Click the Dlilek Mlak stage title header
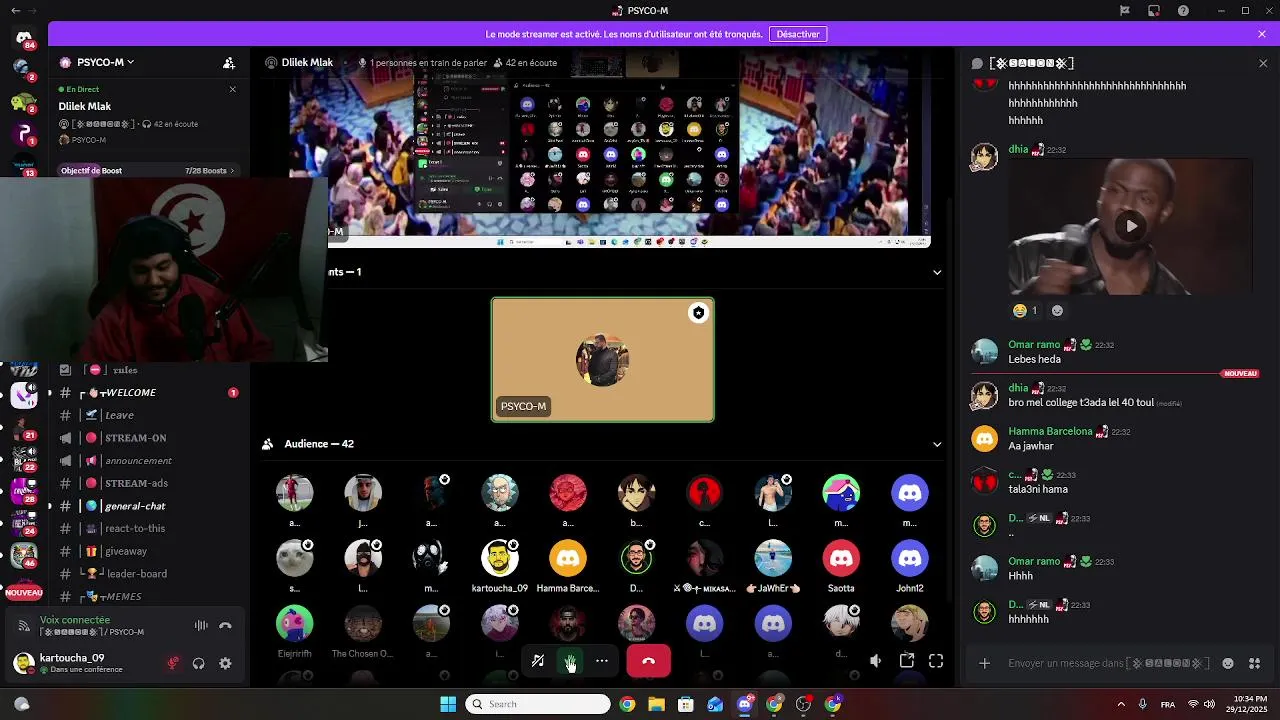 pos(307,62)
